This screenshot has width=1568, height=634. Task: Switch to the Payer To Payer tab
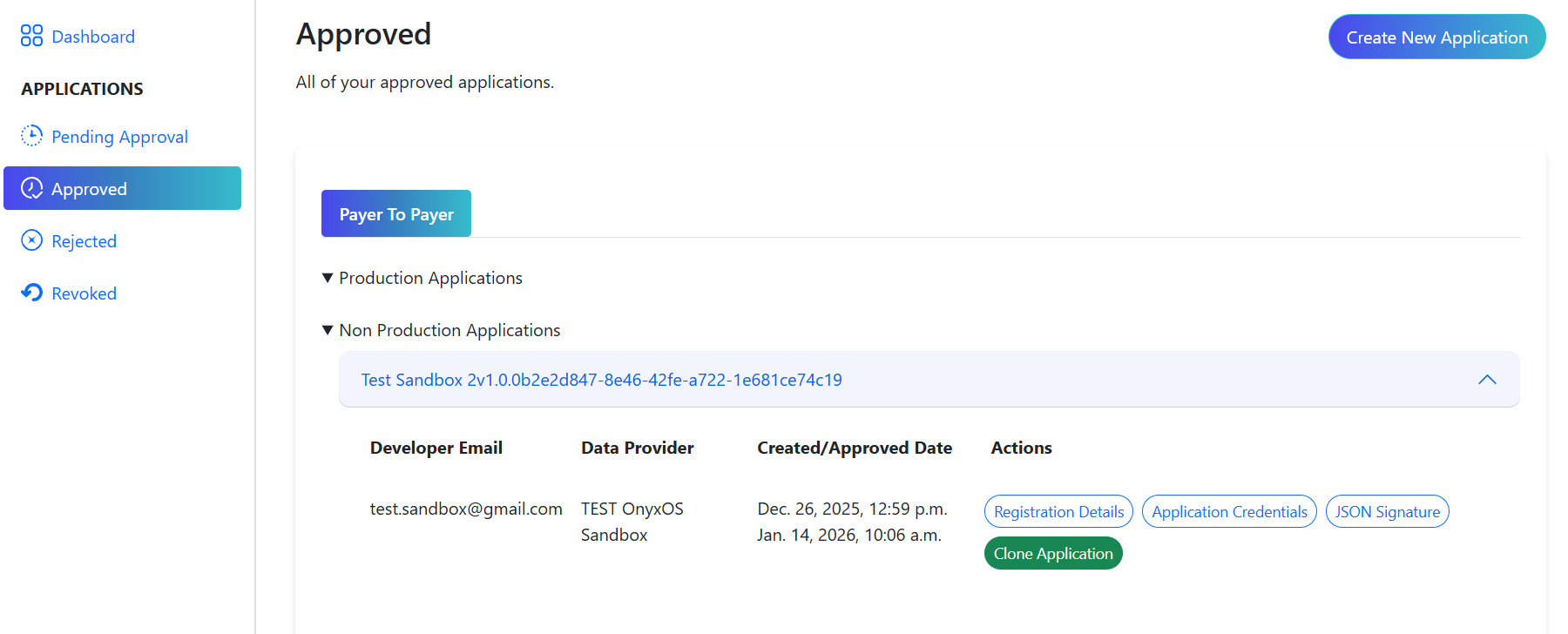click(395, 214)
